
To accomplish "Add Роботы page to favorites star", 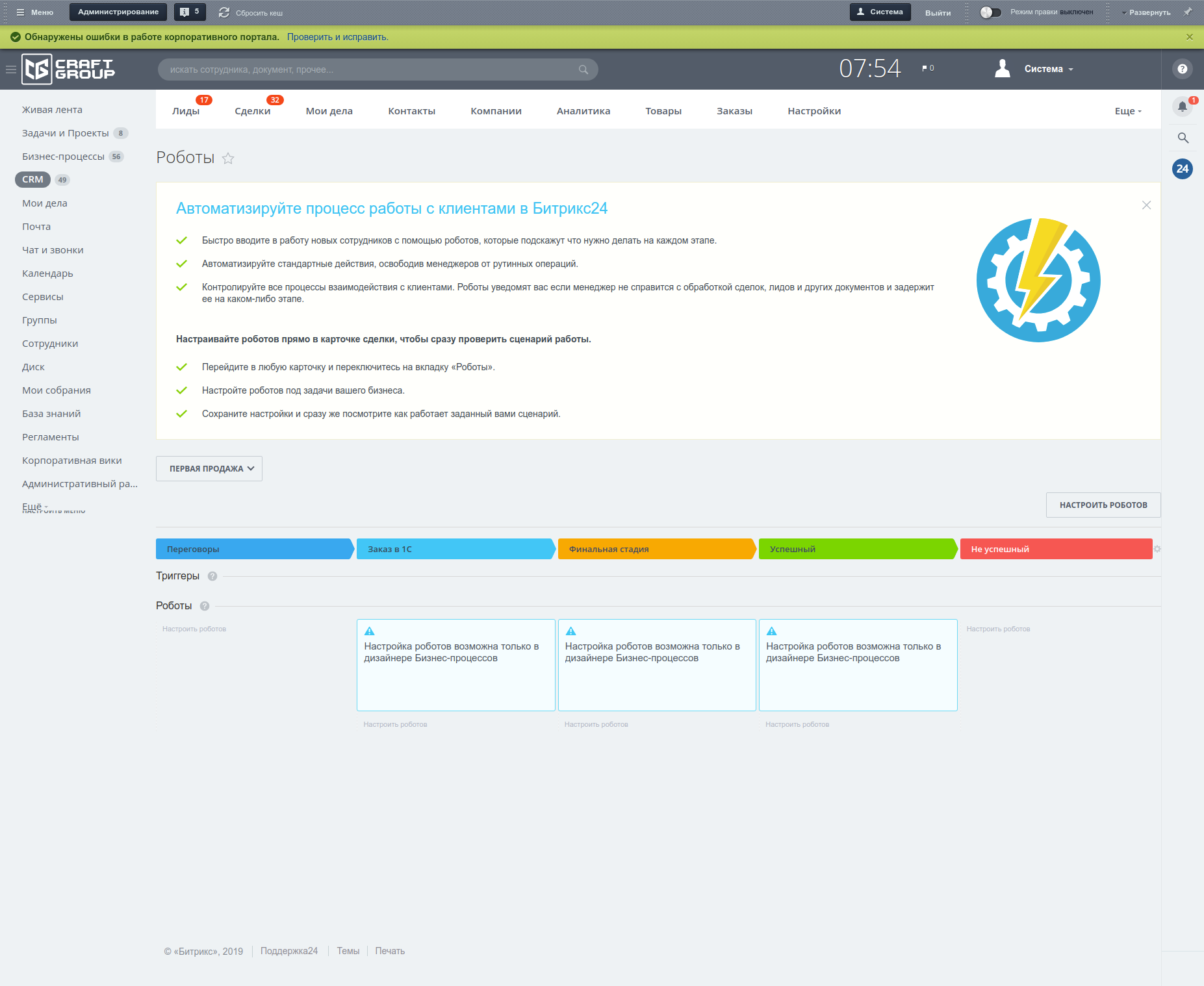I will (228, 158).
